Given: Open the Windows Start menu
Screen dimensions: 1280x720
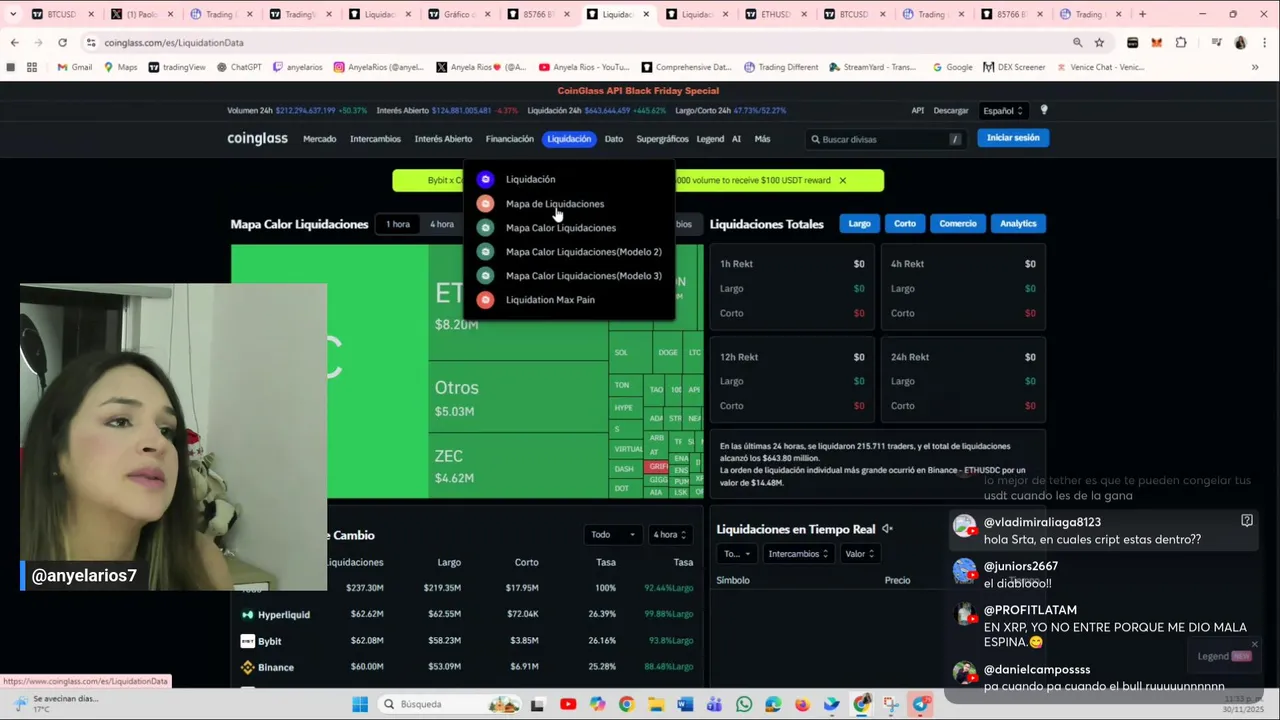Looking at the screenshot, I should [360, 704].
